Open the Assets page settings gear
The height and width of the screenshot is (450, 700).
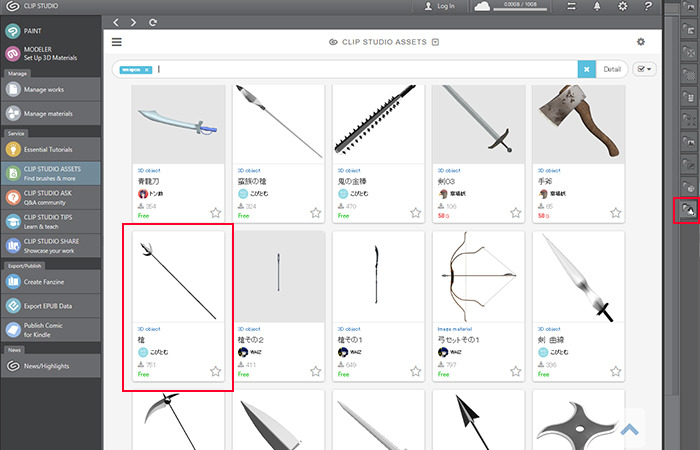[641, 42]
